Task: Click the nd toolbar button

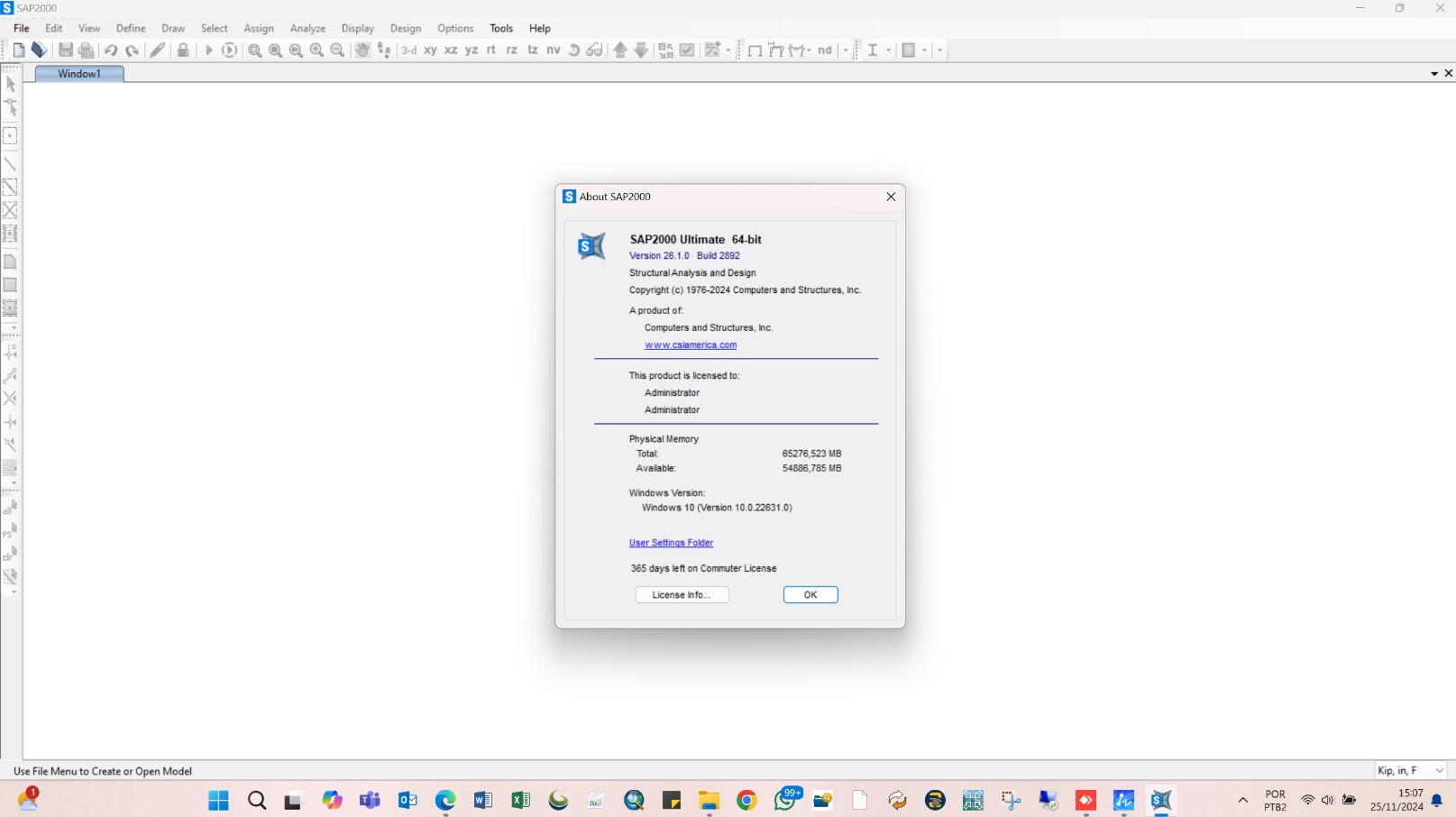Action: click(825, 50)
